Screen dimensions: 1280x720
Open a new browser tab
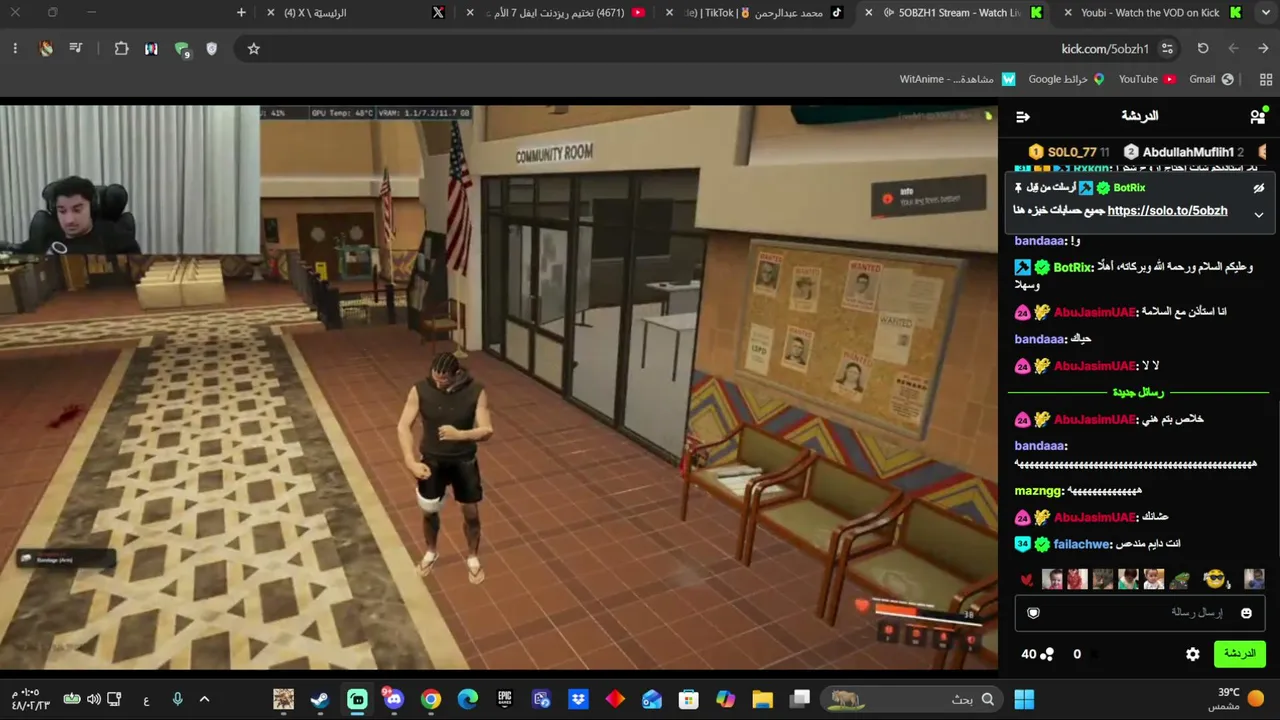(241, 13)
